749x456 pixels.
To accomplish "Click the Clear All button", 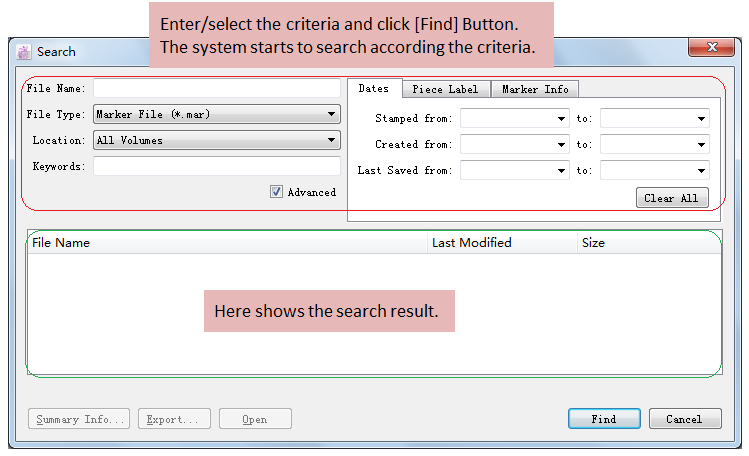I will [x=672, y=198].
